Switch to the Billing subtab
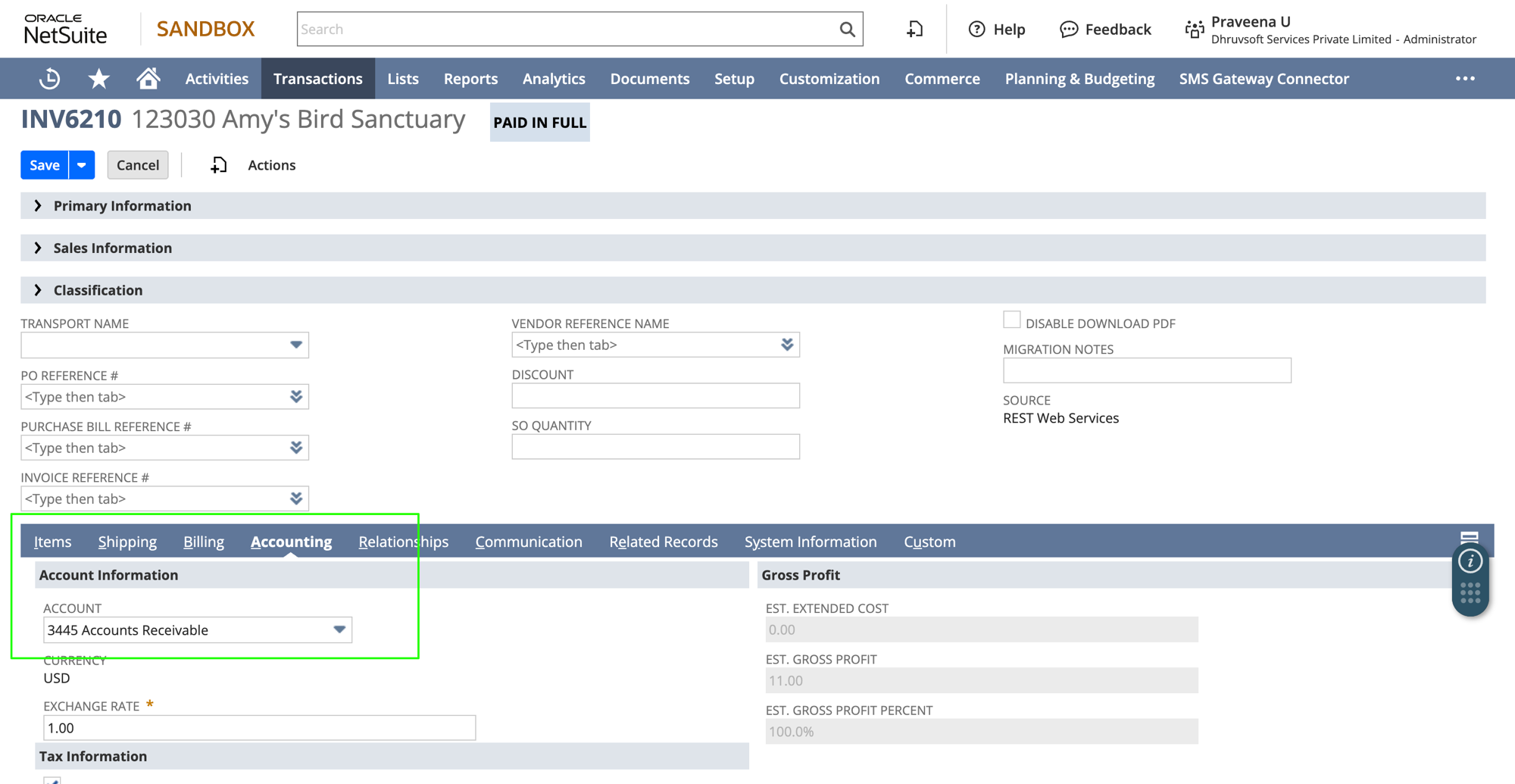 point(204,542)
